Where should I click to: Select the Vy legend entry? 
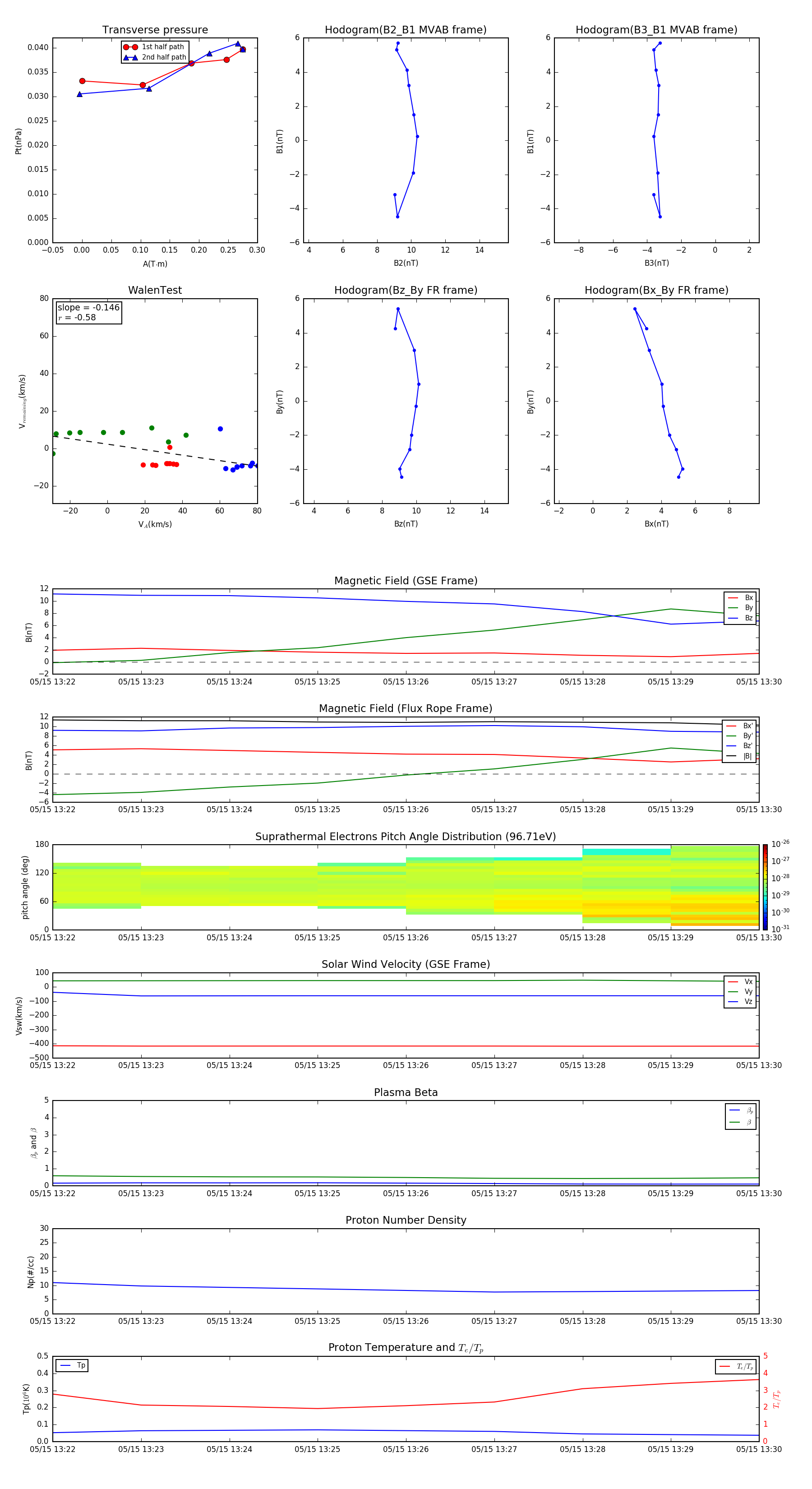740,991
